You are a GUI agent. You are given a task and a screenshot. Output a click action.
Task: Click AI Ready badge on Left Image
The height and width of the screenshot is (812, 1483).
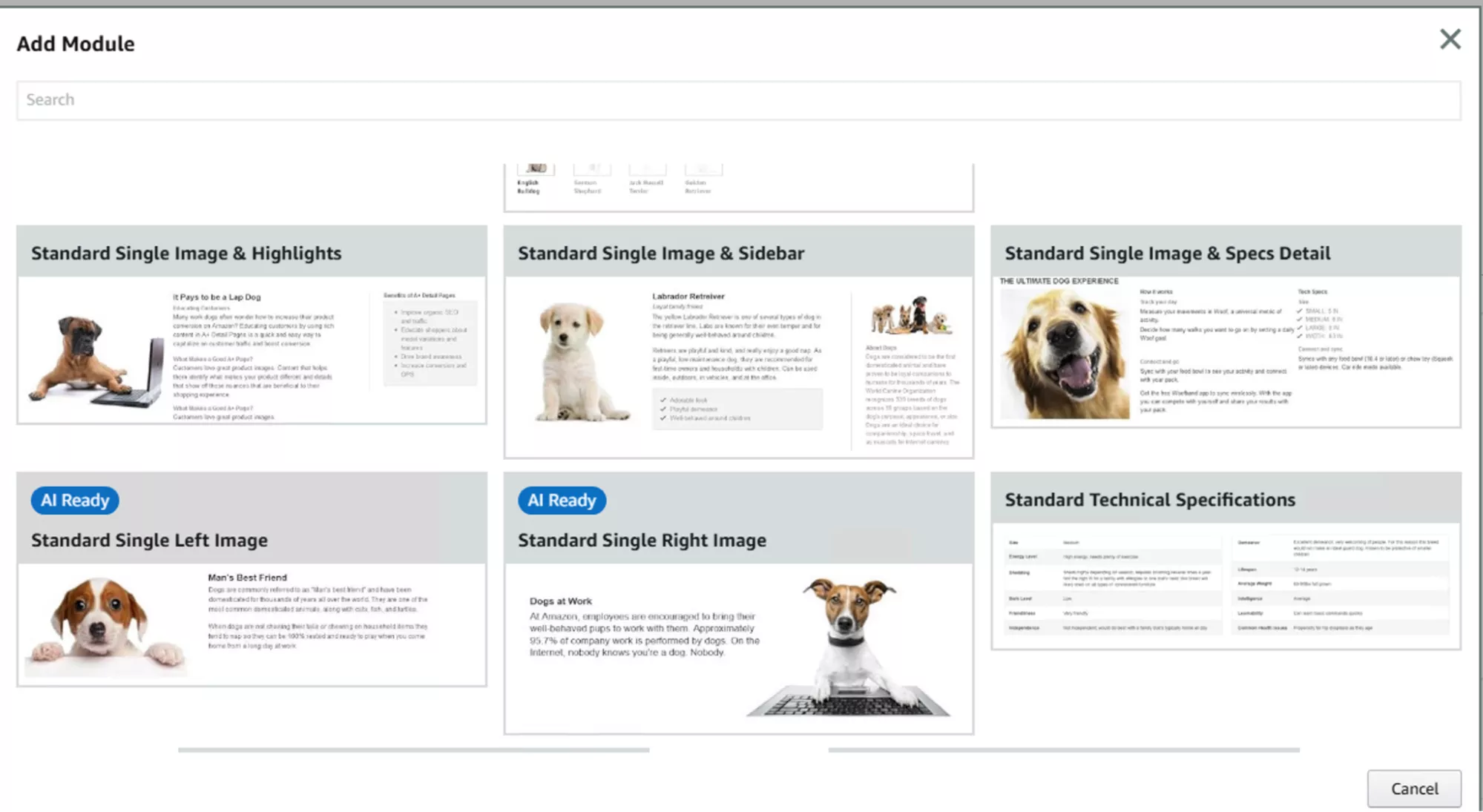pos(75,501)
